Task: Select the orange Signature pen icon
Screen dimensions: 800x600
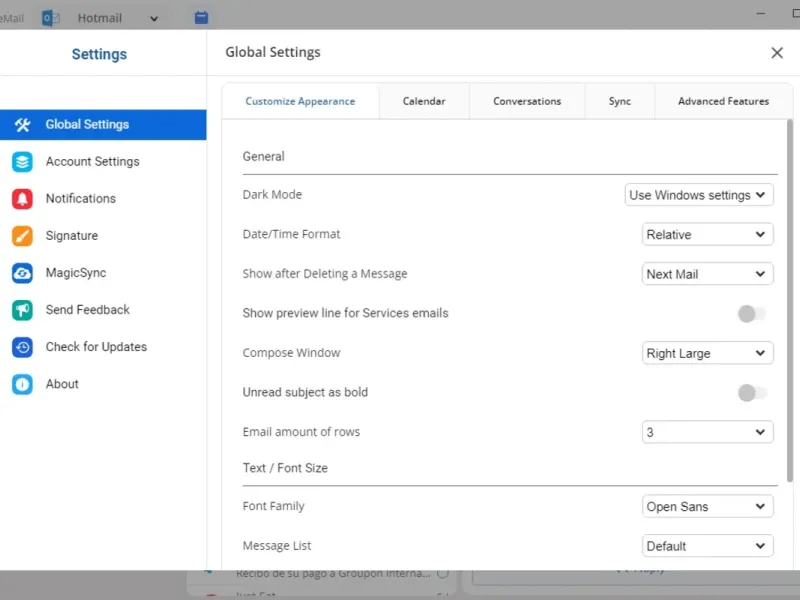Action: click(22, 236)
